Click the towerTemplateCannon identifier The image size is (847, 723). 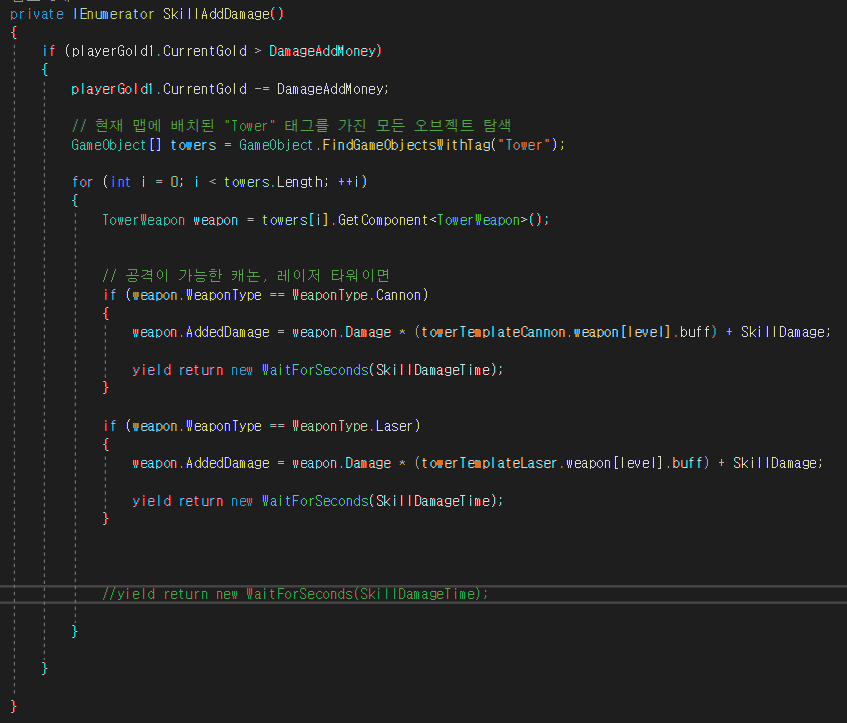point(493,332)
